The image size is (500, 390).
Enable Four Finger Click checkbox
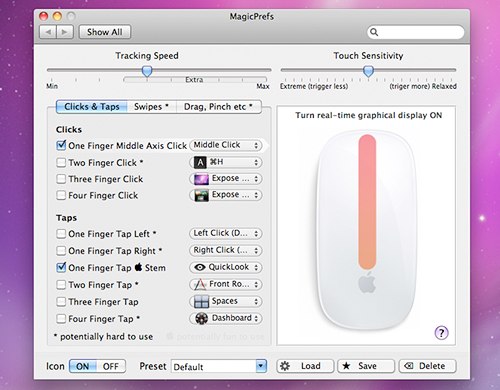click(x=61, y=195)
